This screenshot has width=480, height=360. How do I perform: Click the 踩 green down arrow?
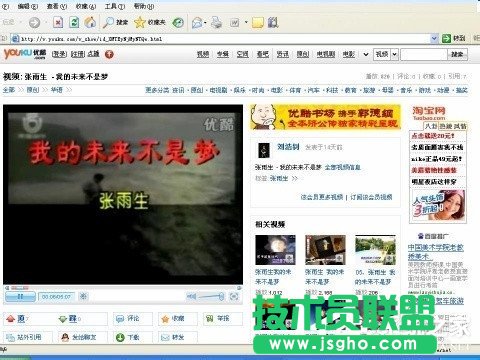(x=63, y=319)
